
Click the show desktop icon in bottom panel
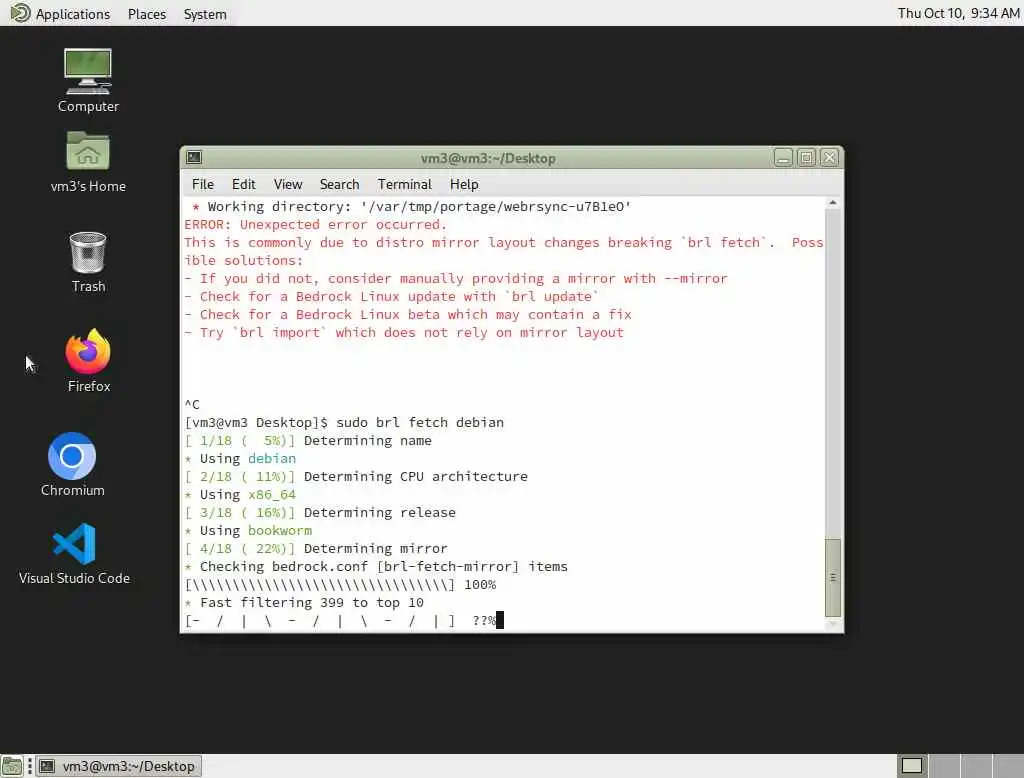(12, 766)
